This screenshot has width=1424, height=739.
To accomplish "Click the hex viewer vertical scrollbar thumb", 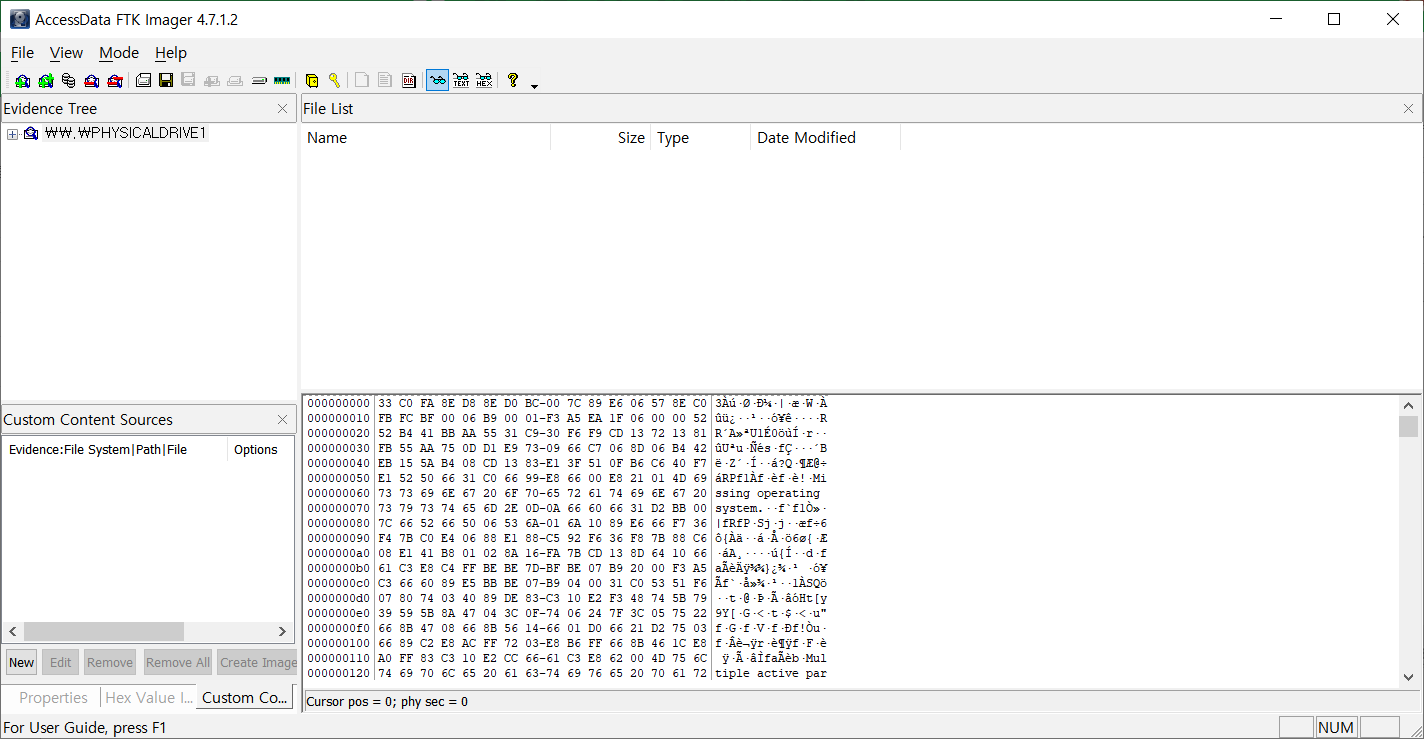I will point(1408,427).
